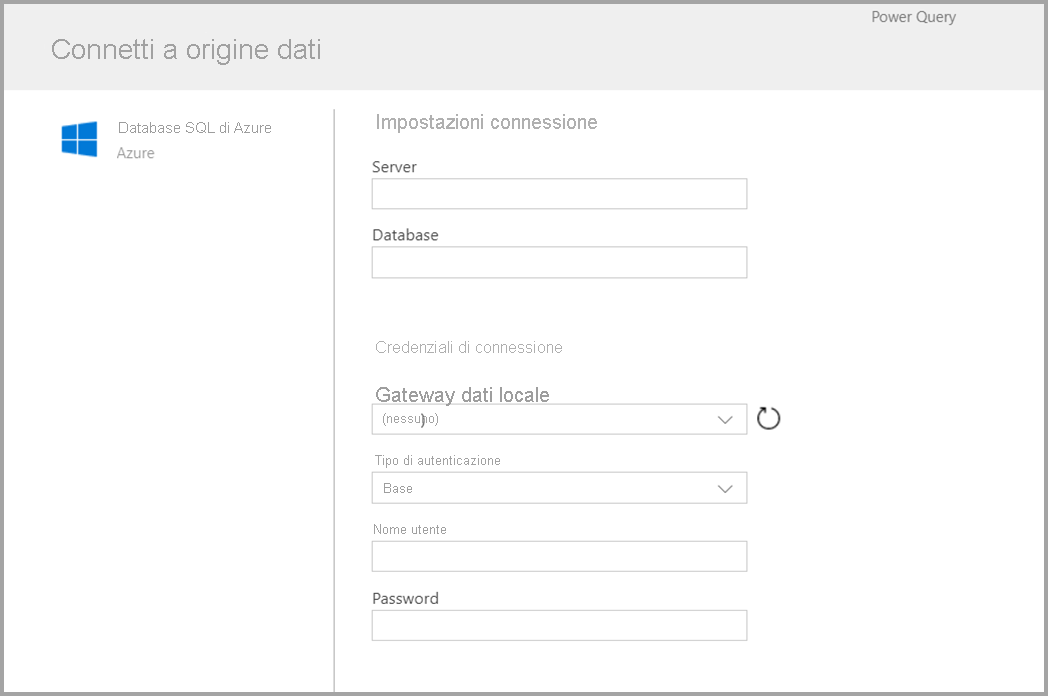Click the Nome utente field
This screenshot has height=696, width=1048.
559,556
